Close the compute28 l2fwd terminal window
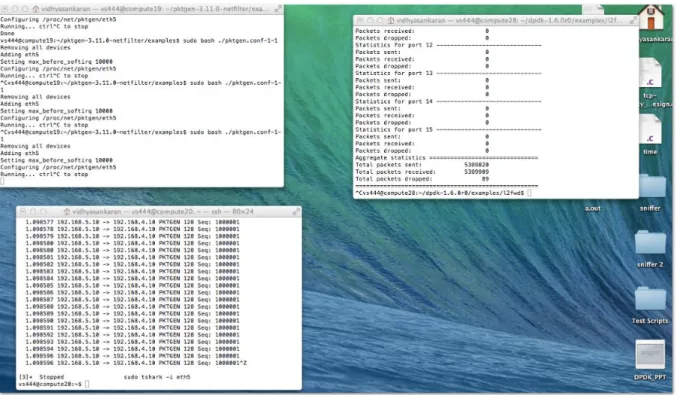Screen dimensions: 676x395 (x=360, y=20)
